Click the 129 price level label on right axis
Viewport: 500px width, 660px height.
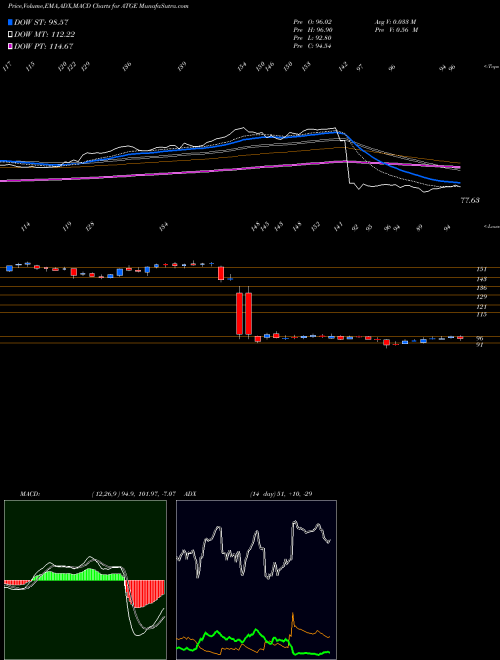[x=481, y=297]
